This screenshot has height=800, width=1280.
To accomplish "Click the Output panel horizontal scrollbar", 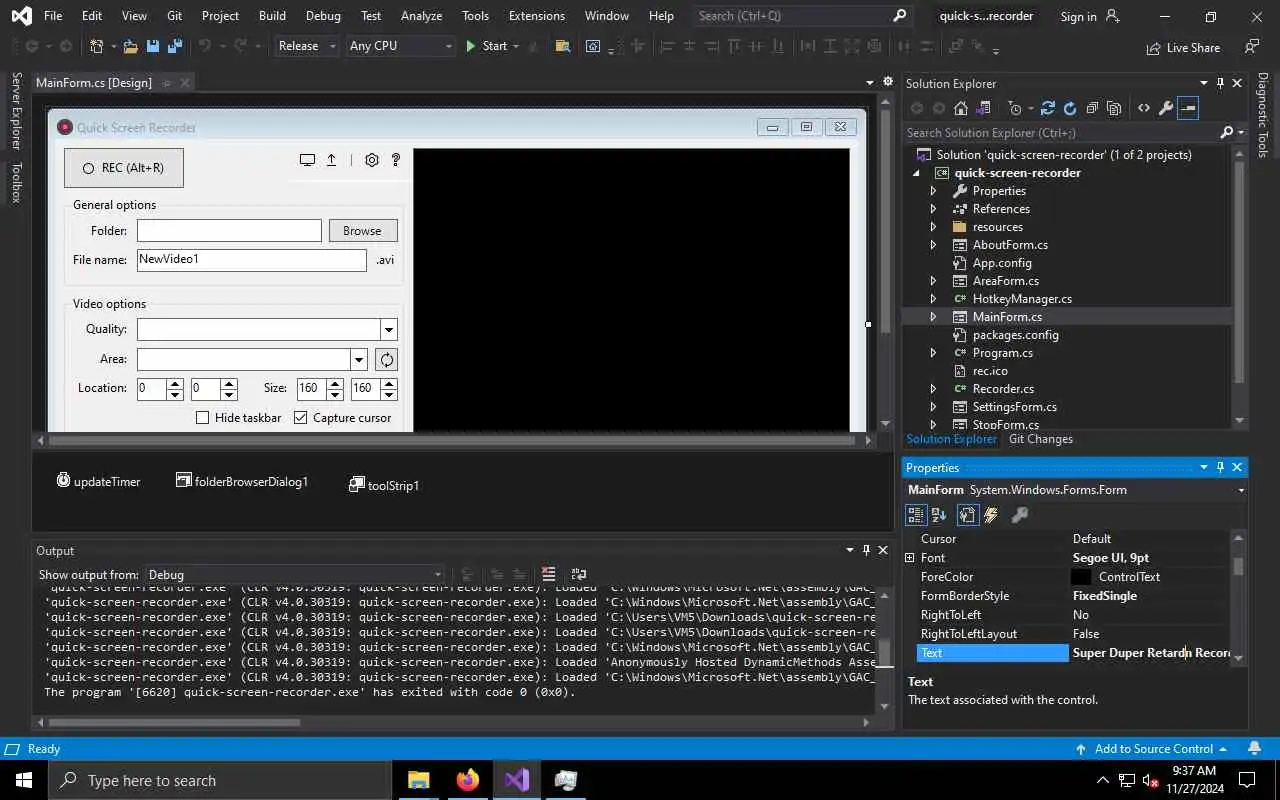I will pyautogui.click(x=173, y=722).
